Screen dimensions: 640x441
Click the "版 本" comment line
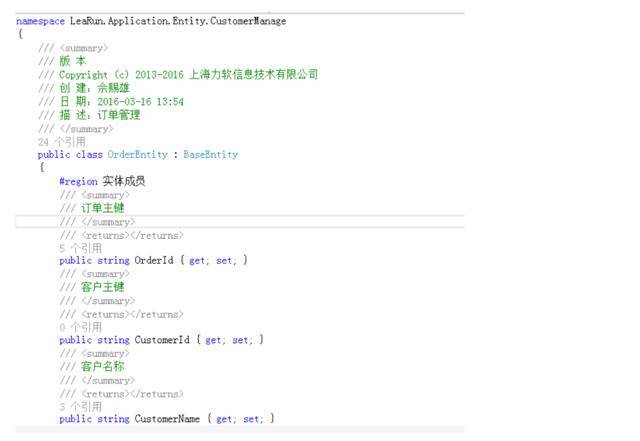coord(62,61)
